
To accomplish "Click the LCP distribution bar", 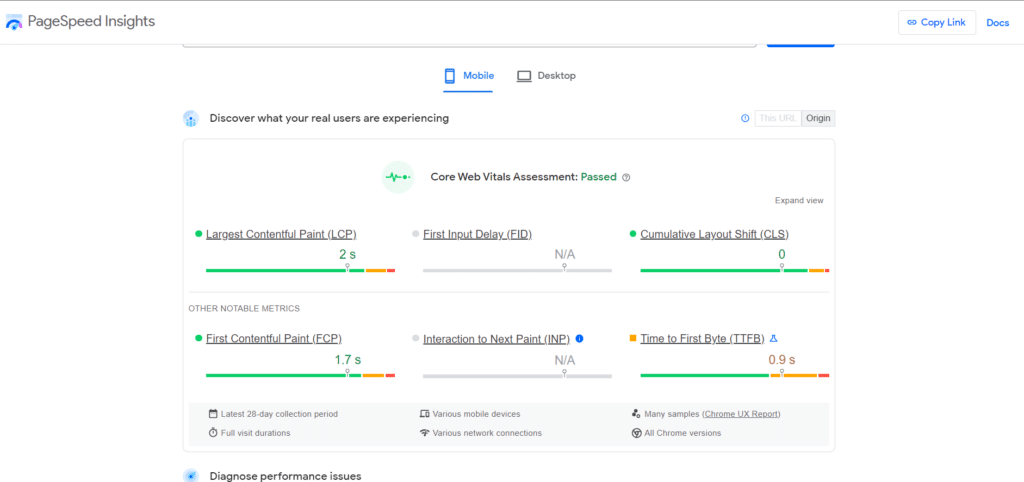I will (x=300, y=270).
